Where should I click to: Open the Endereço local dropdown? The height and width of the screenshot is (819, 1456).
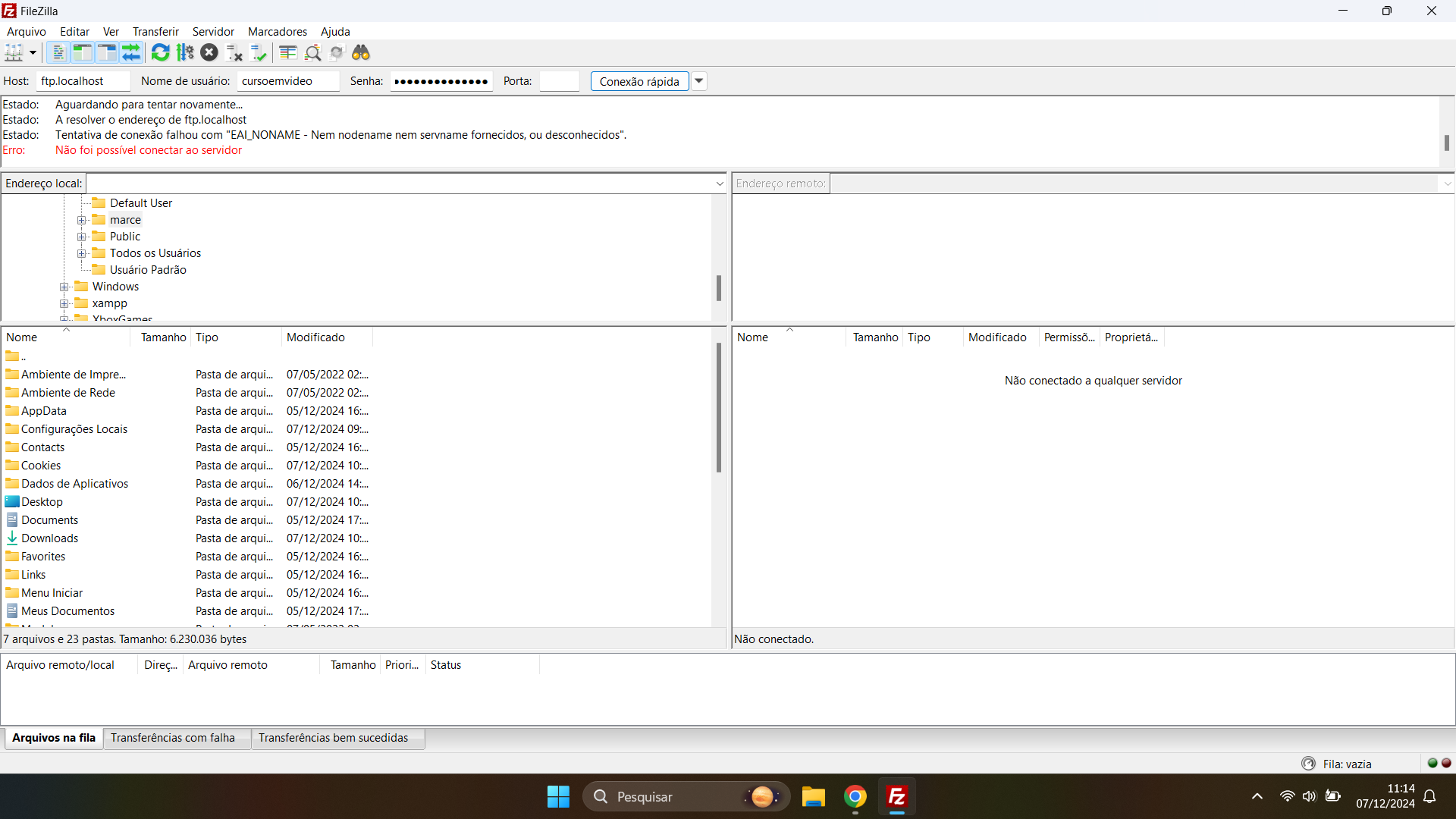[720, 184]
